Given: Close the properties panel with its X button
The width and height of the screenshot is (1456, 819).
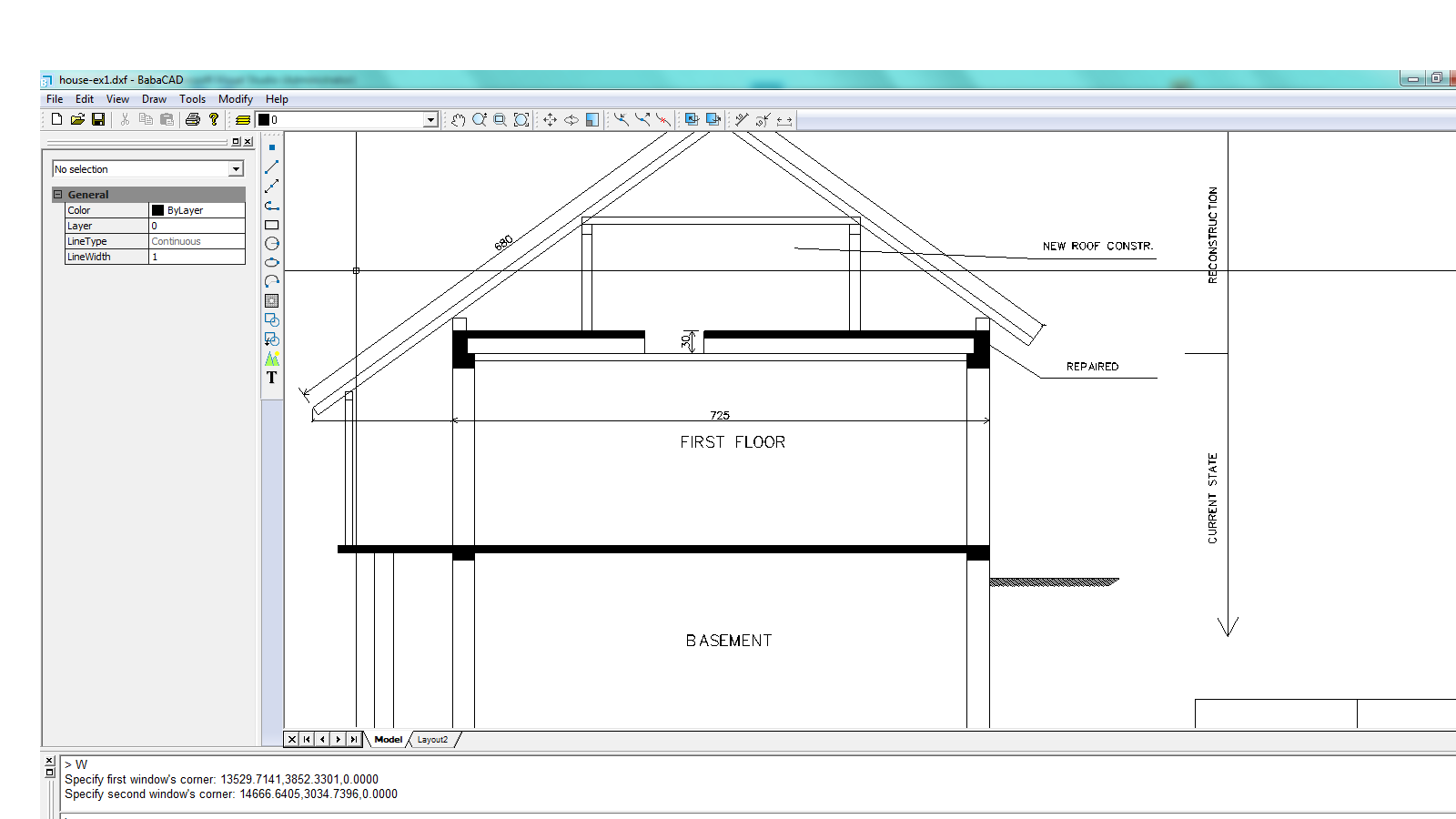Looking at the screenshot, I should [248, 142].
